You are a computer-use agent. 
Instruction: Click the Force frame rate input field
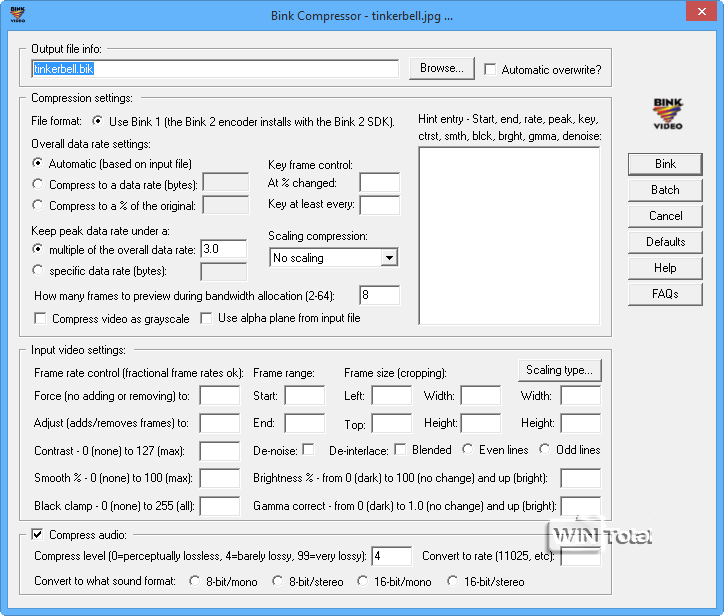(220, 396)
